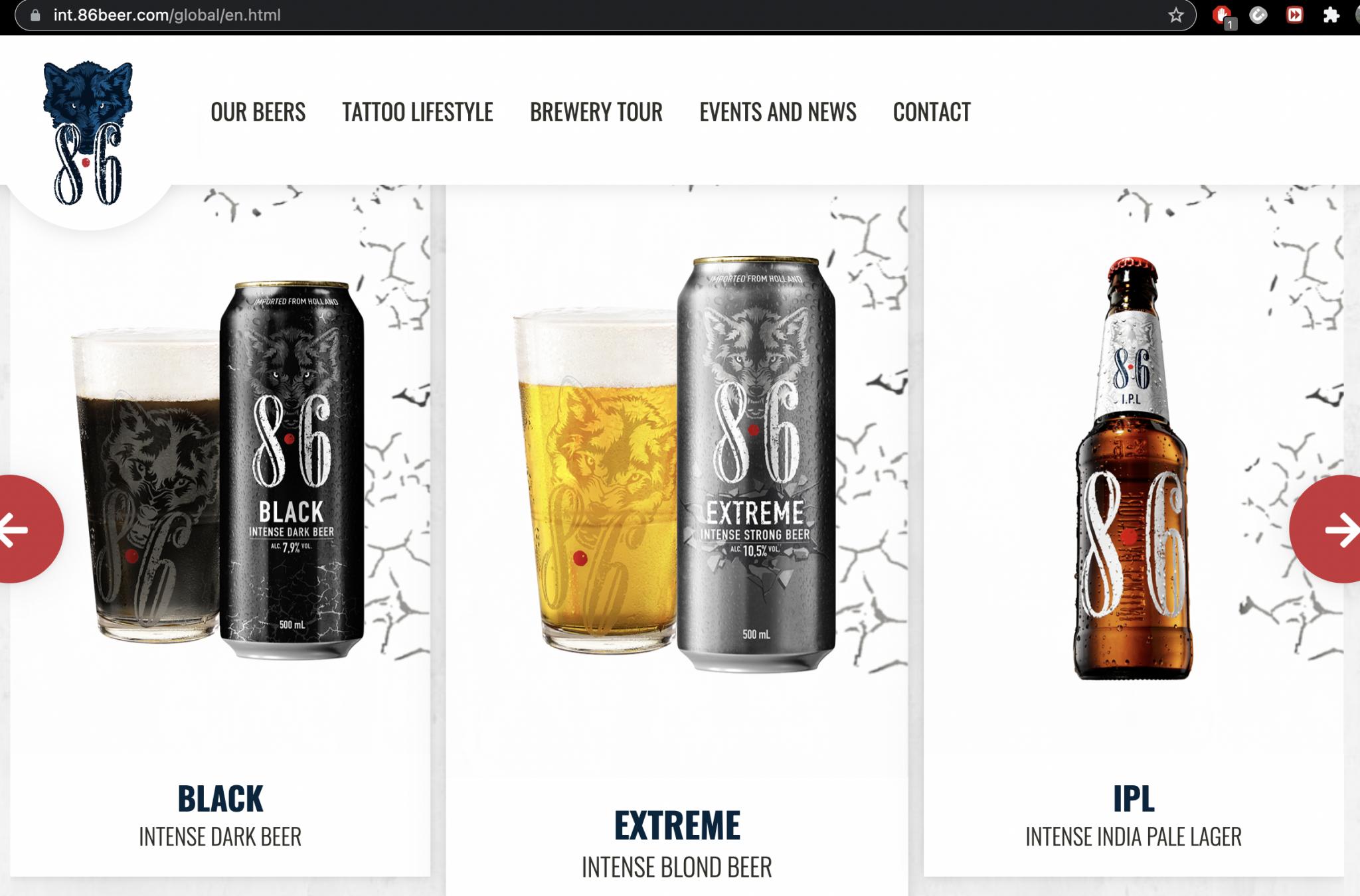Open Events and News section
The height and width of the screenshot is (896, 1360).
coord(778,112)
